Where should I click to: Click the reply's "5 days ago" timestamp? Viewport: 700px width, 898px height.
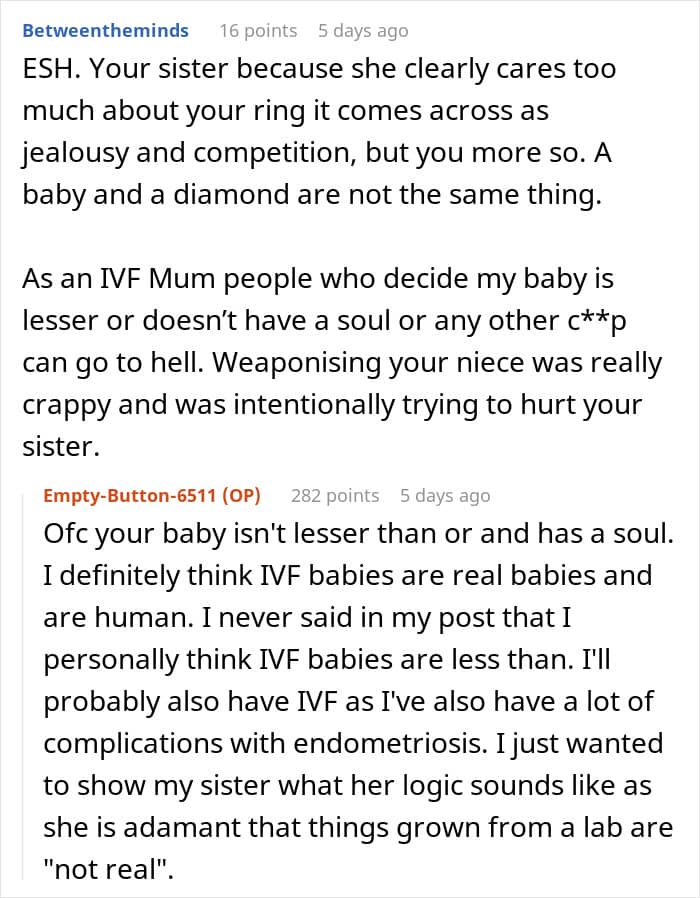coord(445,495)
